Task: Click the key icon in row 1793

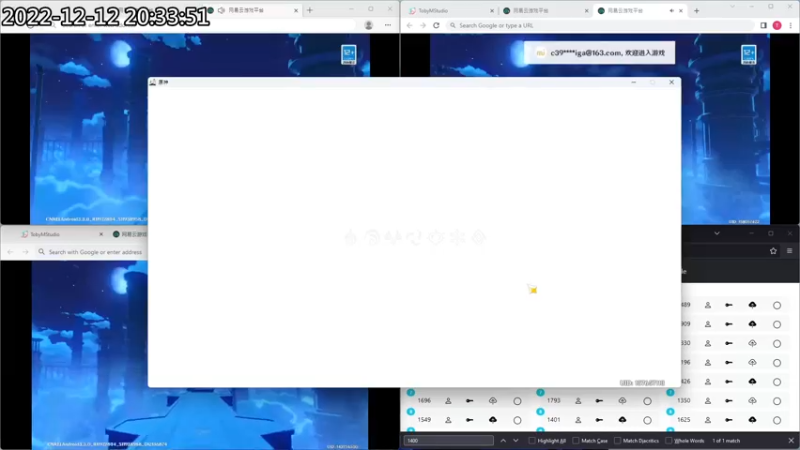Action: pyautogui.click(x=599, y=401)
